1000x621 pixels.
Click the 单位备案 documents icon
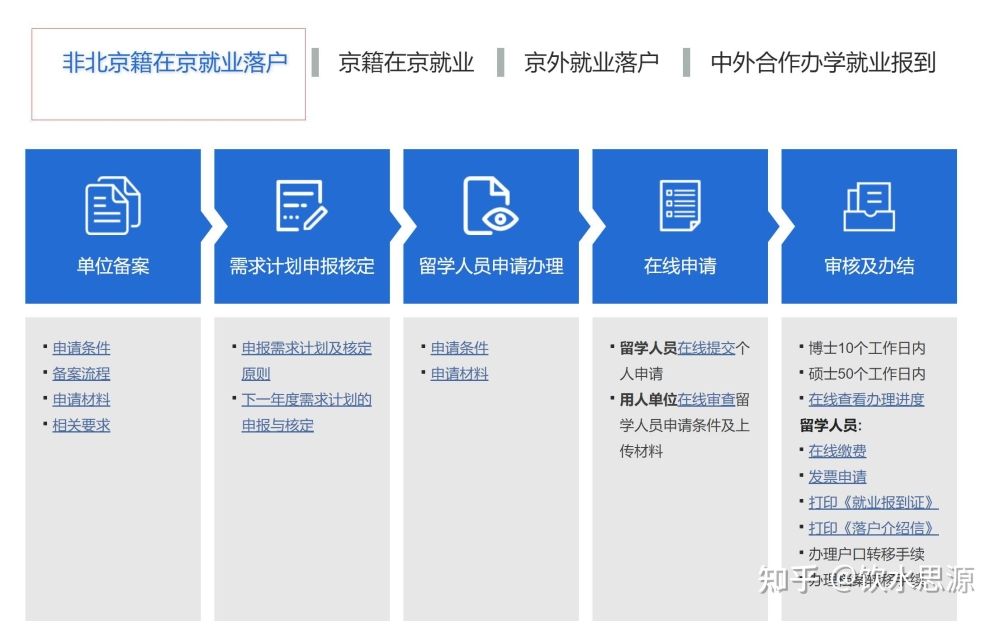click(113, 205)
